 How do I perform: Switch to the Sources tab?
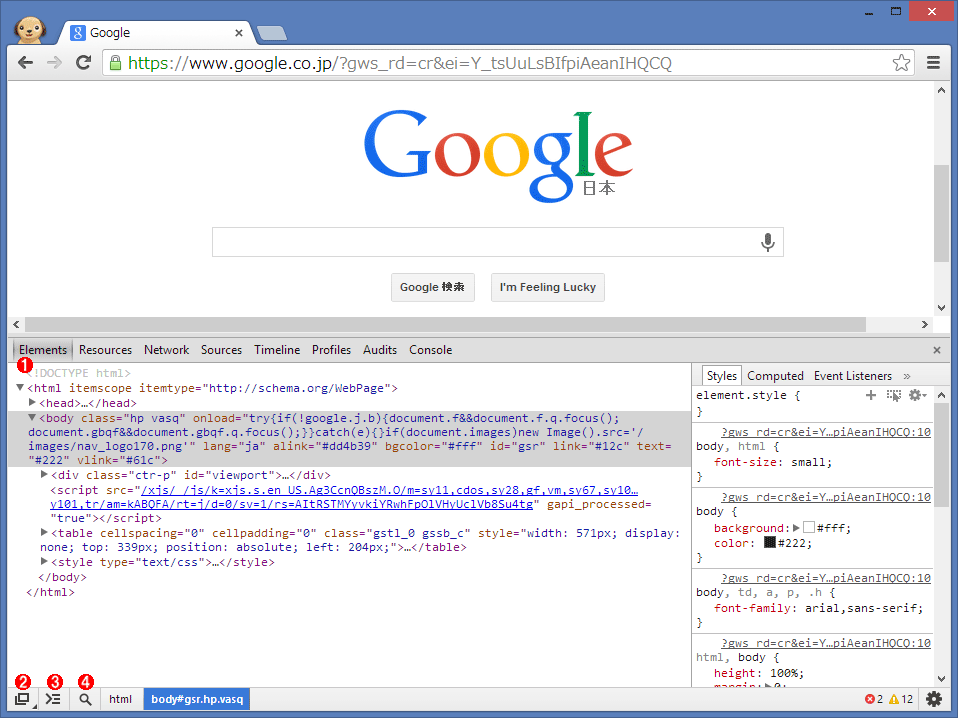click(221, 350)
